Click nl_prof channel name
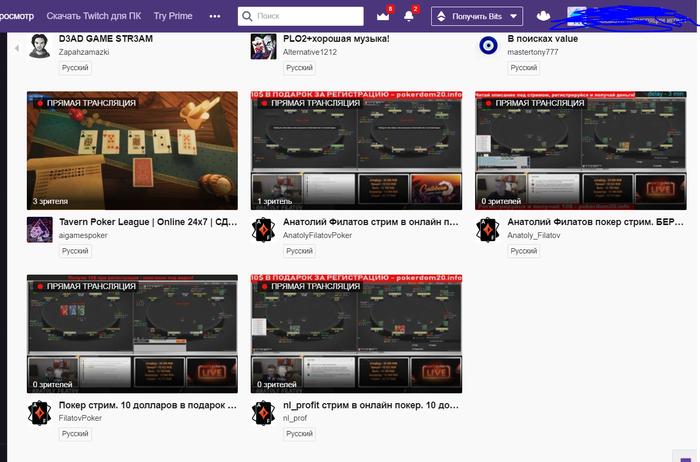700x462 pixels. (x=295, y=418)
